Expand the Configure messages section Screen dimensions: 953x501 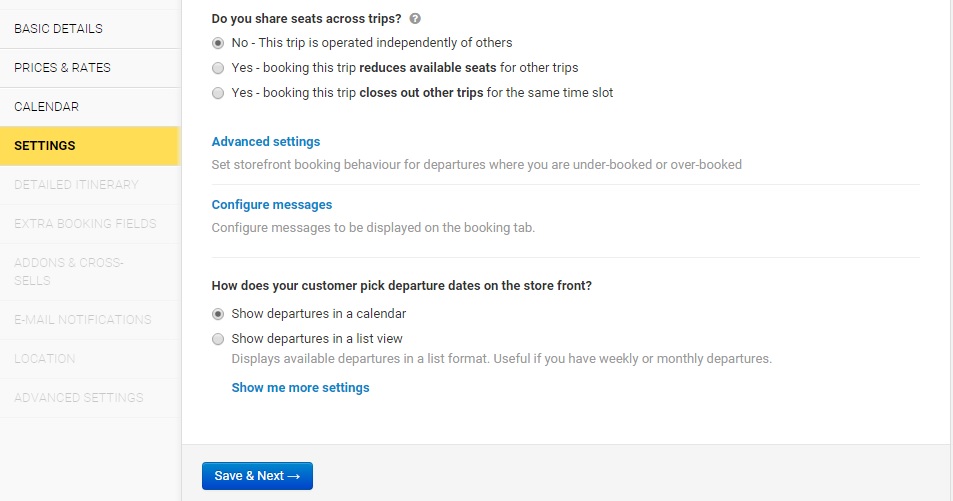(272, 205)
